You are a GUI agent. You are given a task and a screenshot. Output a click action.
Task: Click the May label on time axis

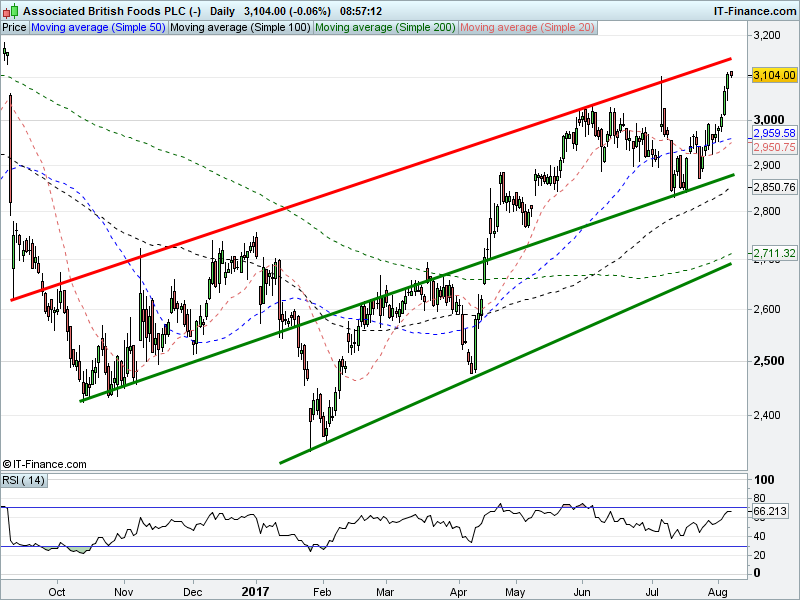pyautogui.click(x=515, y=592)
